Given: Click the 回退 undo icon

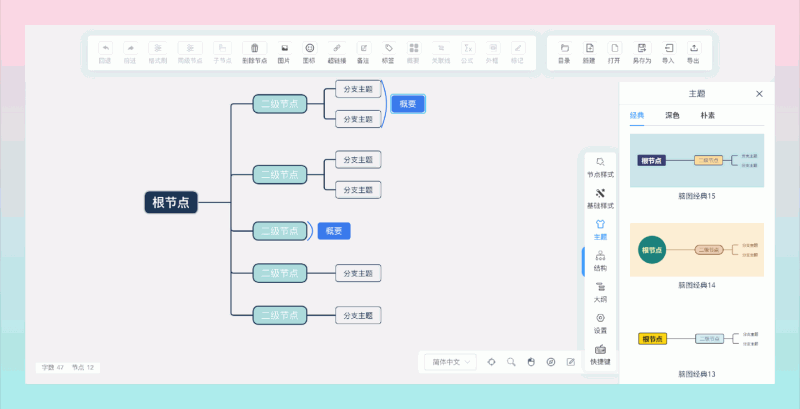Looking at the screenshot, I should pos(105,48).
